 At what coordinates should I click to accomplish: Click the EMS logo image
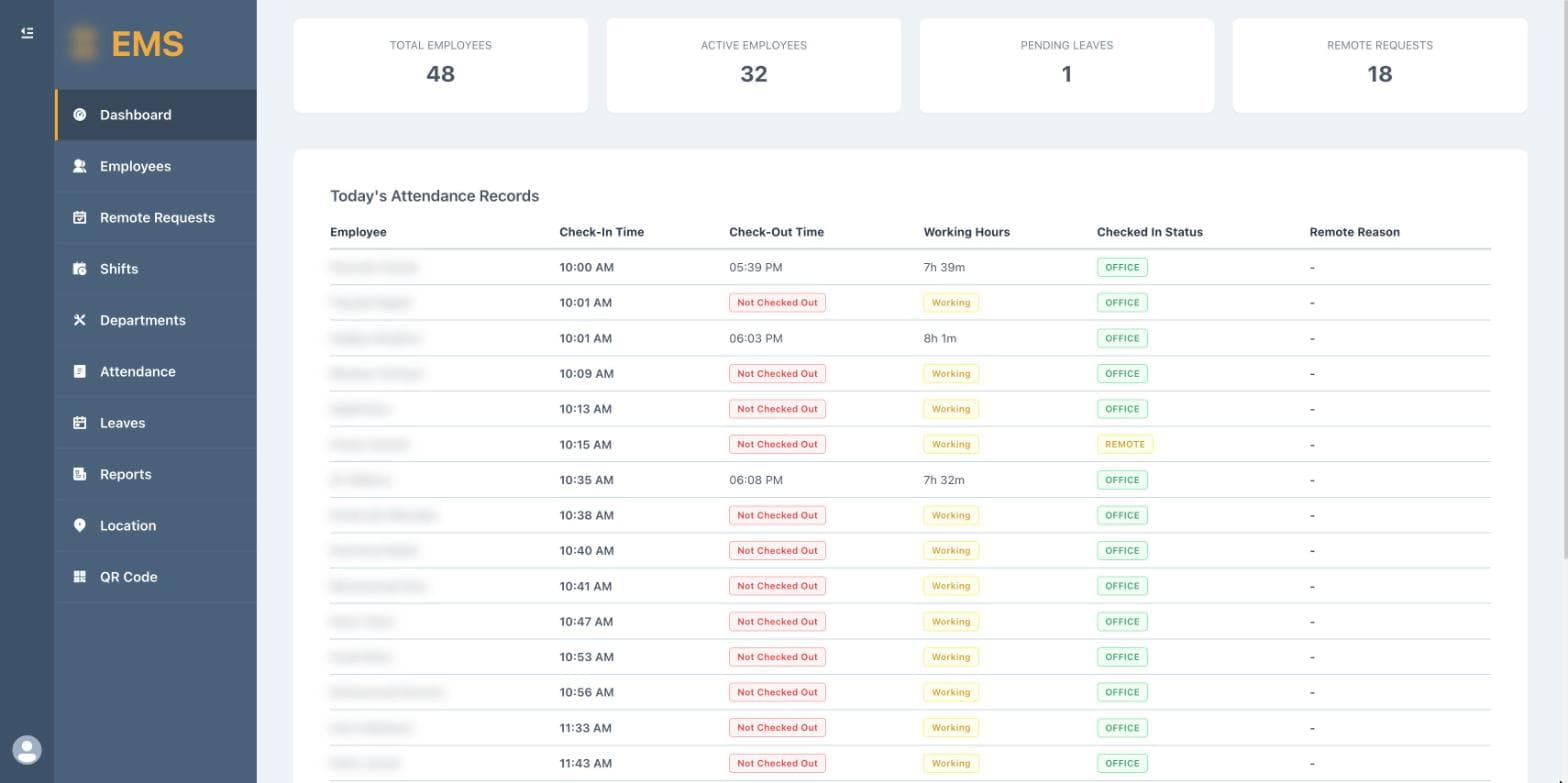(x=84, y=43)
